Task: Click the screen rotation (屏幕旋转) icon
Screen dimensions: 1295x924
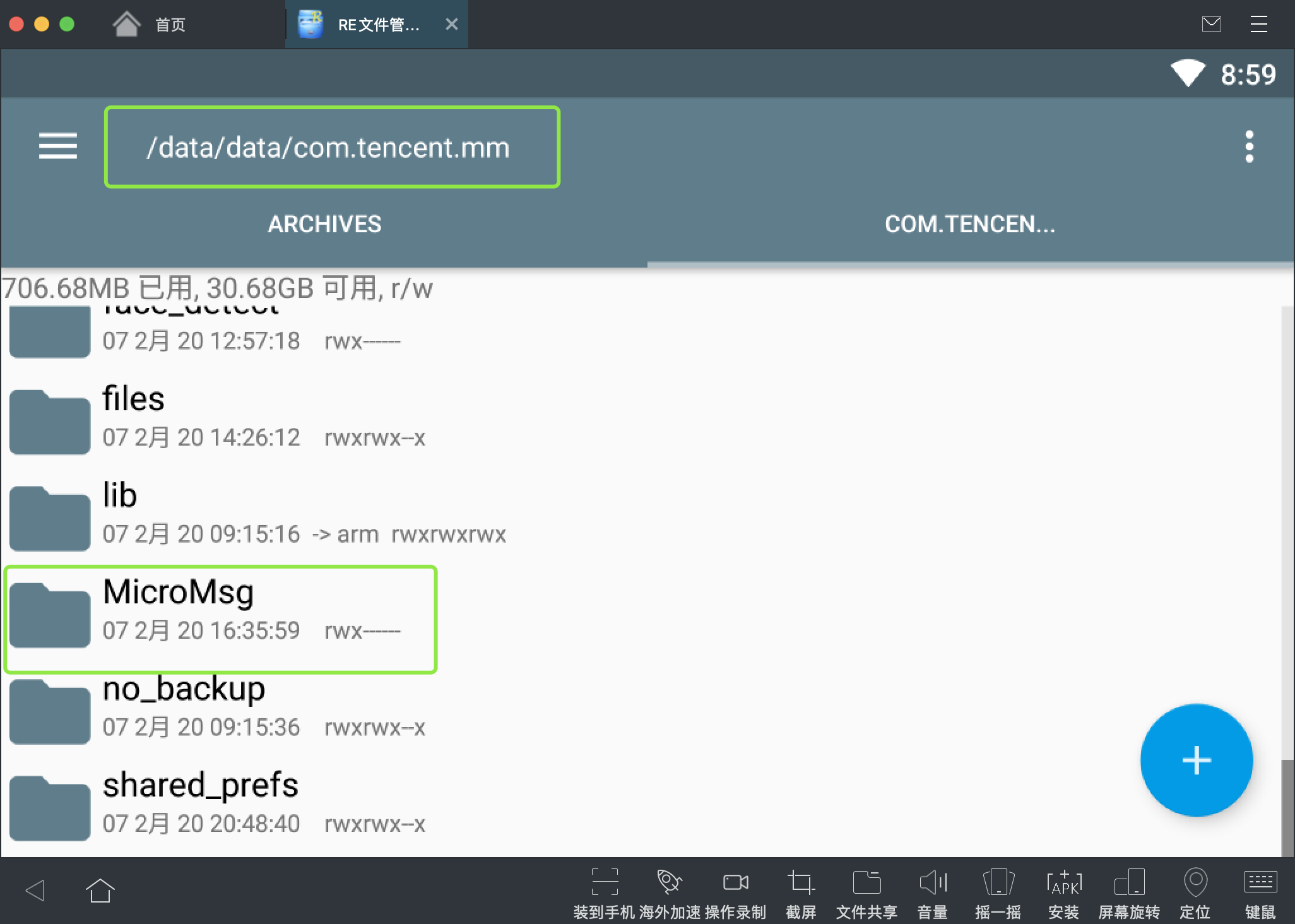Action: coord(1129,882)
